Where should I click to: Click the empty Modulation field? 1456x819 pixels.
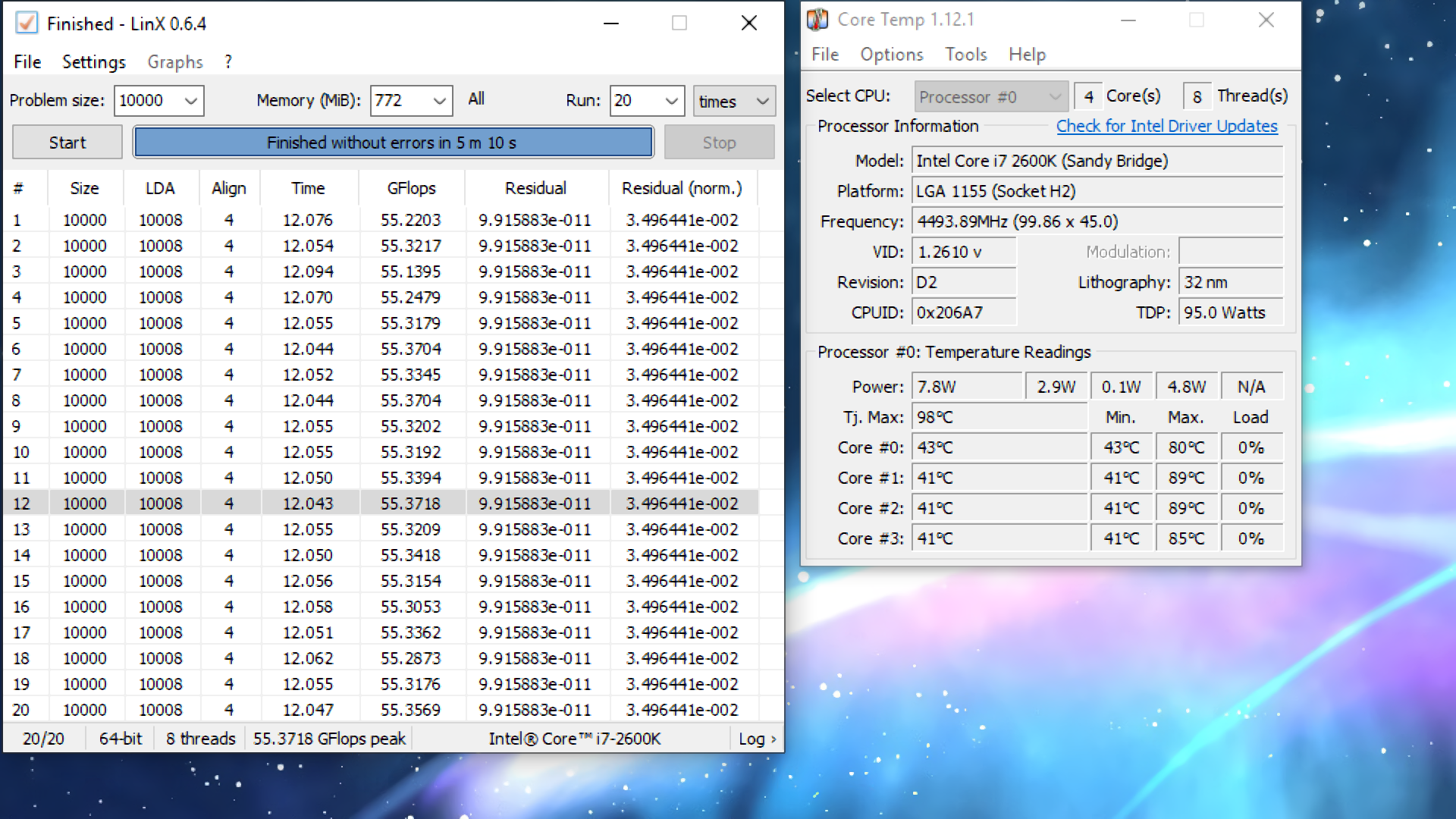(x=1231, y=252)
